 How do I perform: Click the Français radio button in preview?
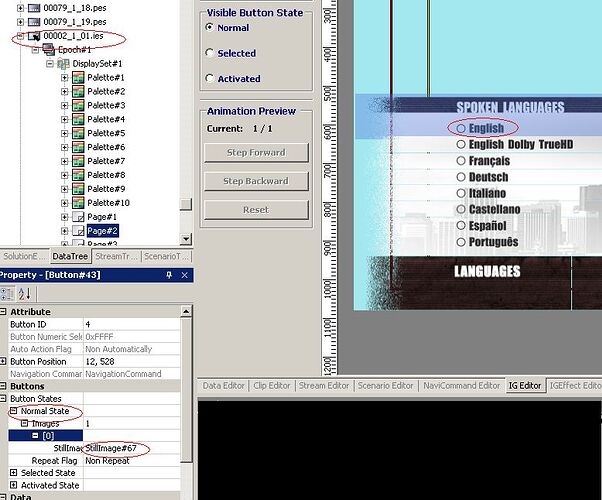click(x=461, y=161)
